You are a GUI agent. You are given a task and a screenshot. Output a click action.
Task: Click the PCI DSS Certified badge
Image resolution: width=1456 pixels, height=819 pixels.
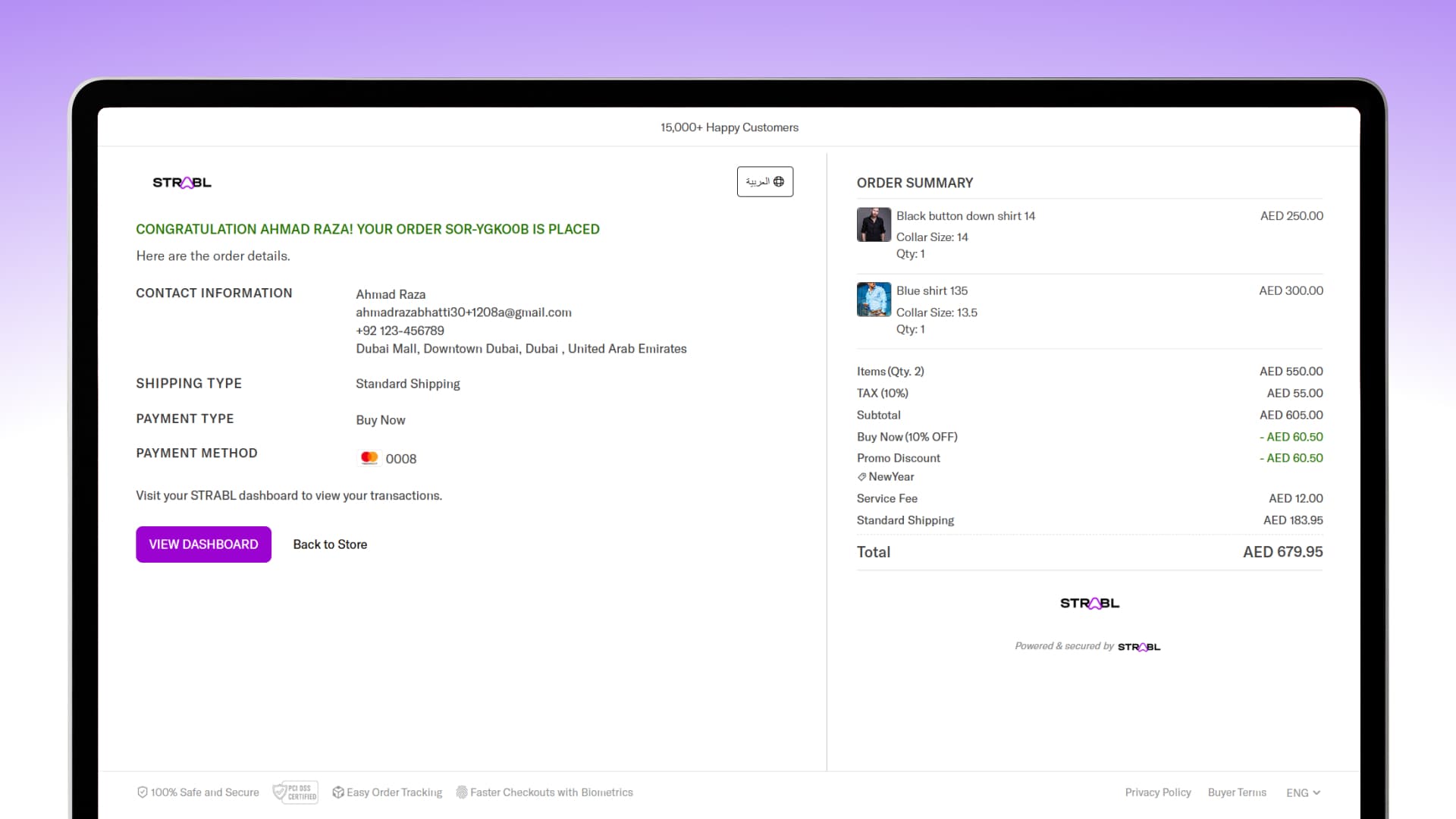[296, 792]
